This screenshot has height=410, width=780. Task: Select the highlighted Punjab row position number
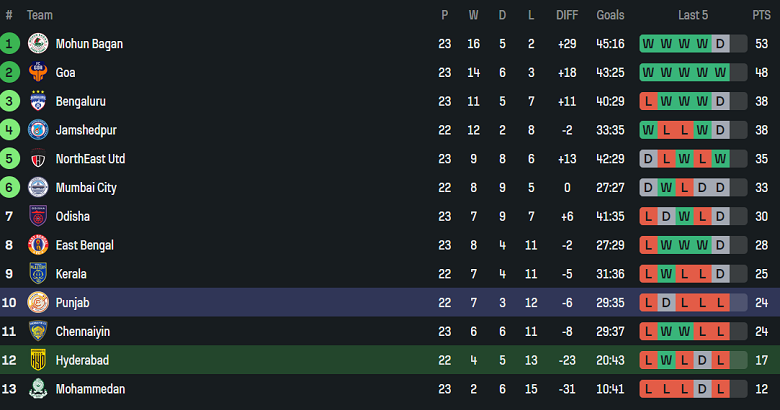10,303
